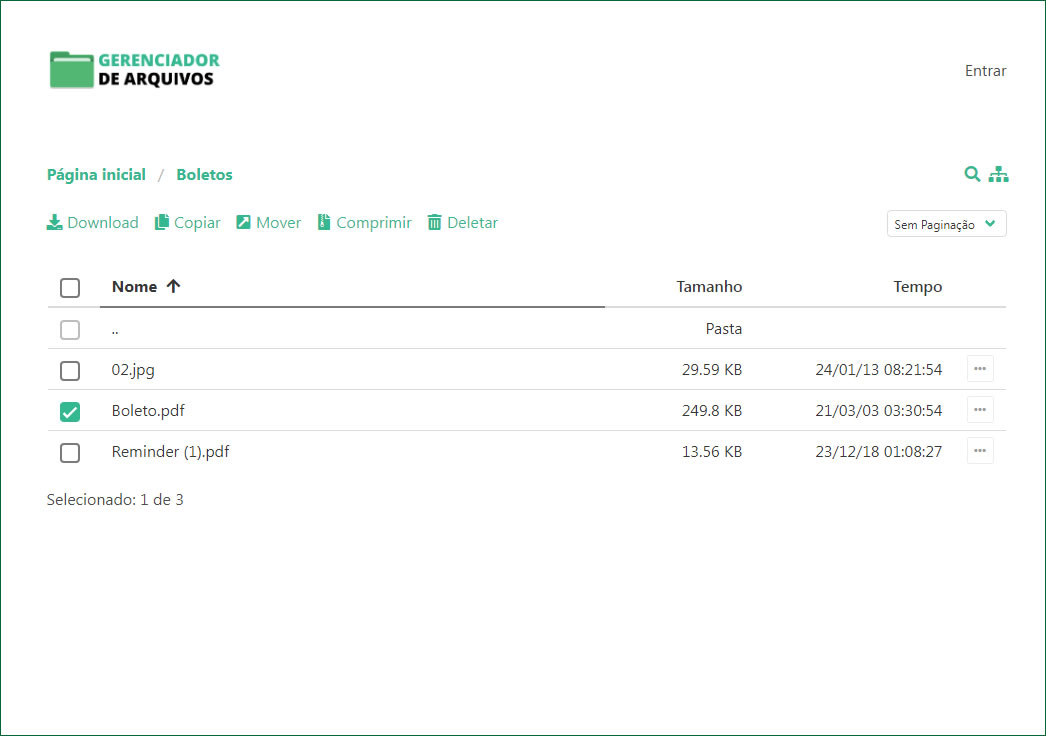Click the Copiar copy icon
The image size is (1046, 736).
tap(161, 222)
